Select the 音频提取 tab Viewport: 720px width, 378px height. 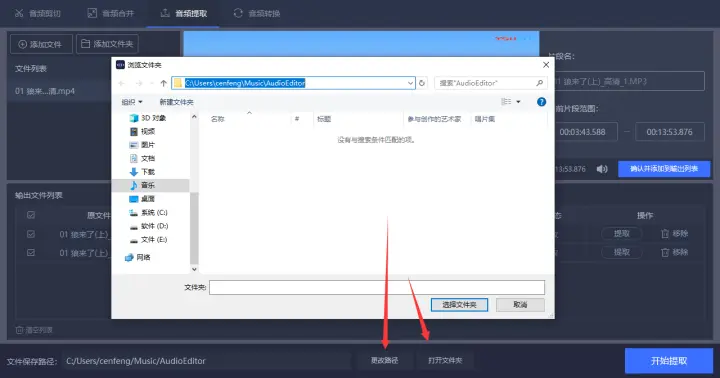click(x=184, y=13)
